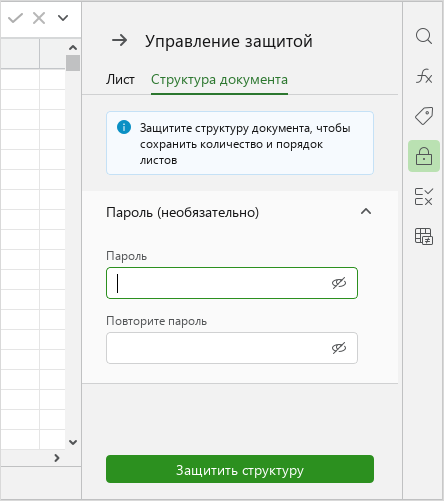Open the fx functions panel

point(424,76)
